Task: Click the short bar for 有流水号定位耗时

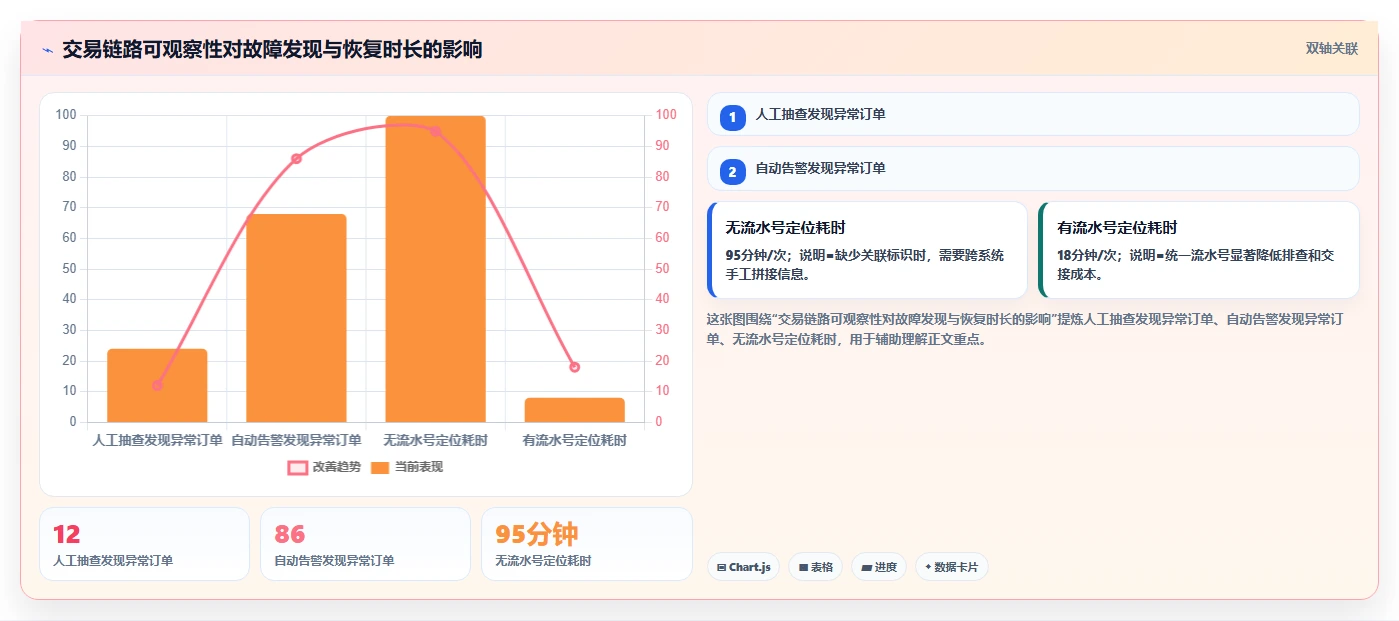Action: click(x=574, y=410)
